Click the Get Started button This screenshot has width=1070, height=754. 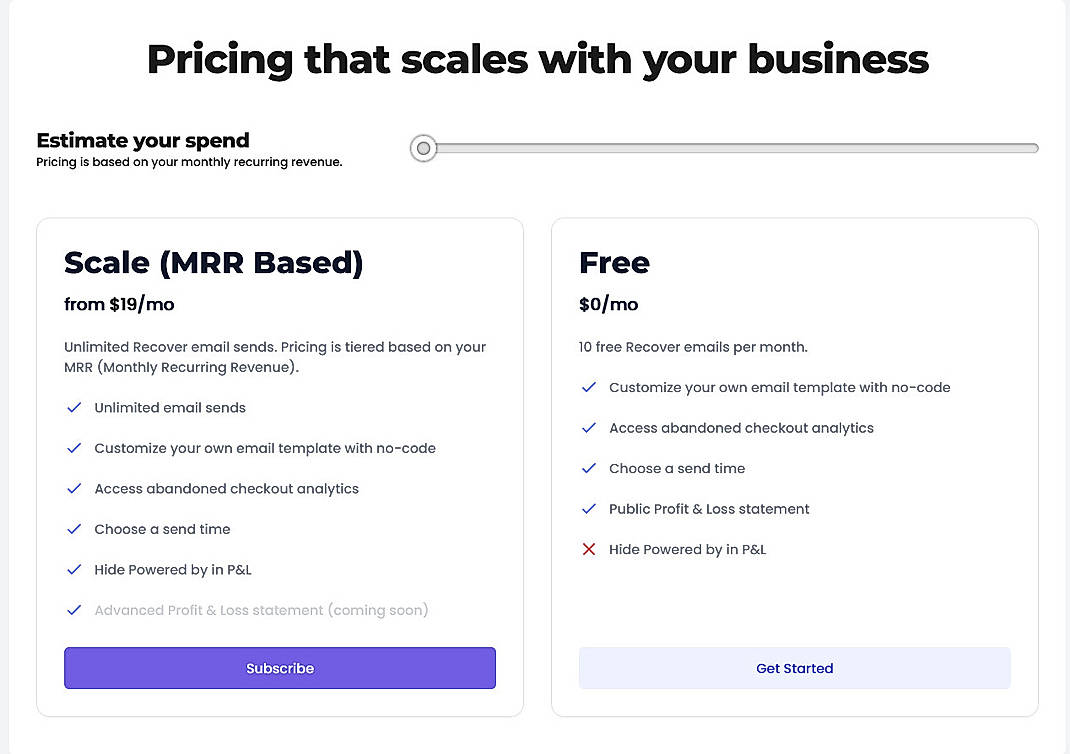click(794, 668)
